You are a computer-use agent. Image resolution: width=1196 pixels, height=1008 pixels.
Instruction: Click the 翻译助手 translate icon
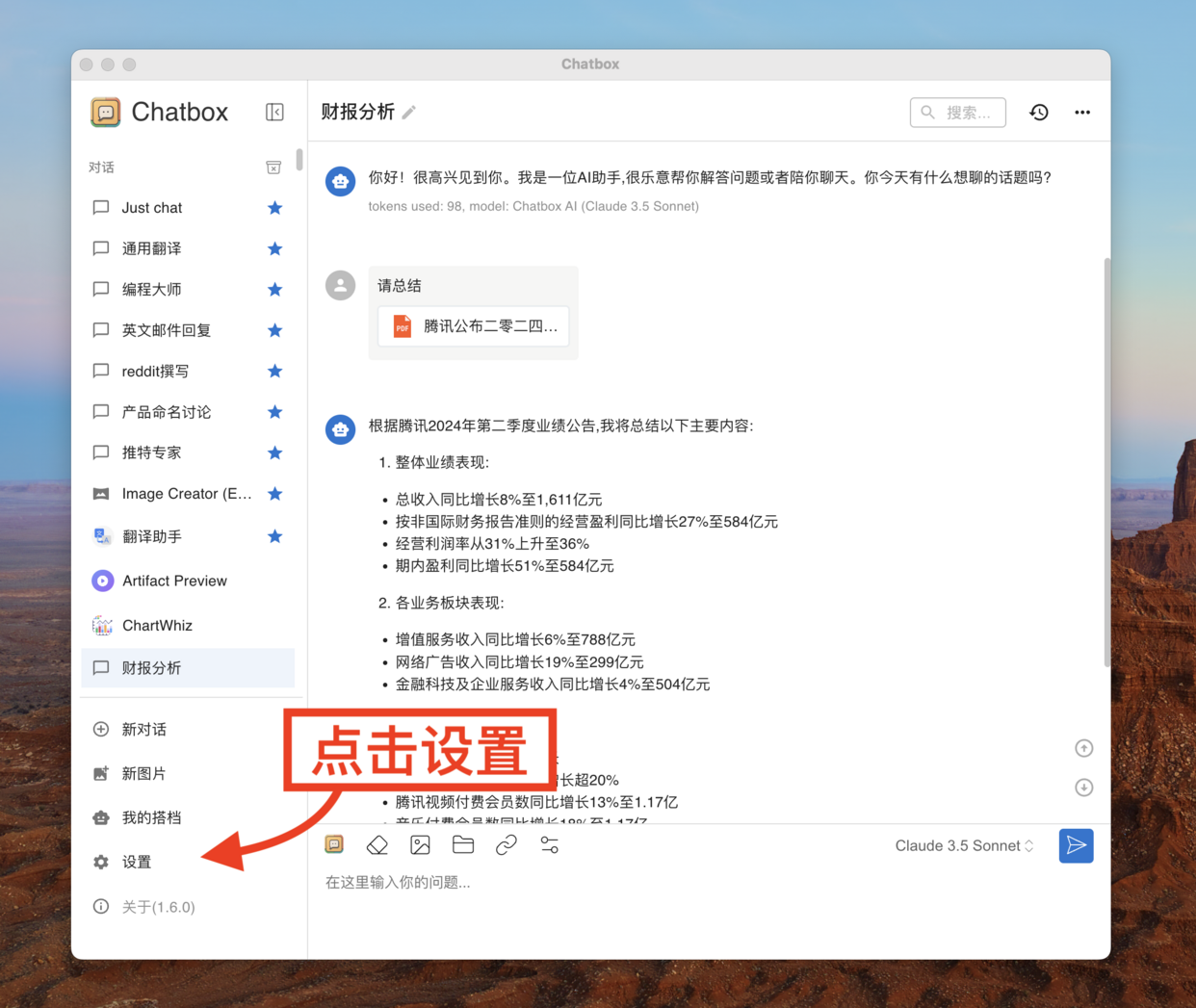click(x=102, y=536)
